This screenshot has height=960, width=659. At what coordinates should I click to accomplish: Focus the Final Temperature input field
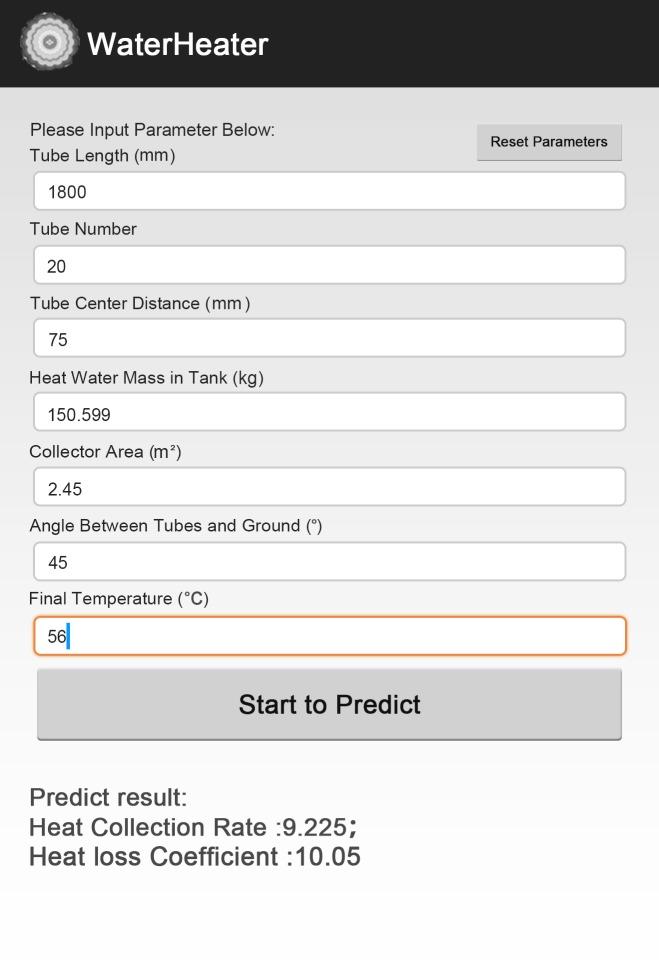click(x=329, y=636)
